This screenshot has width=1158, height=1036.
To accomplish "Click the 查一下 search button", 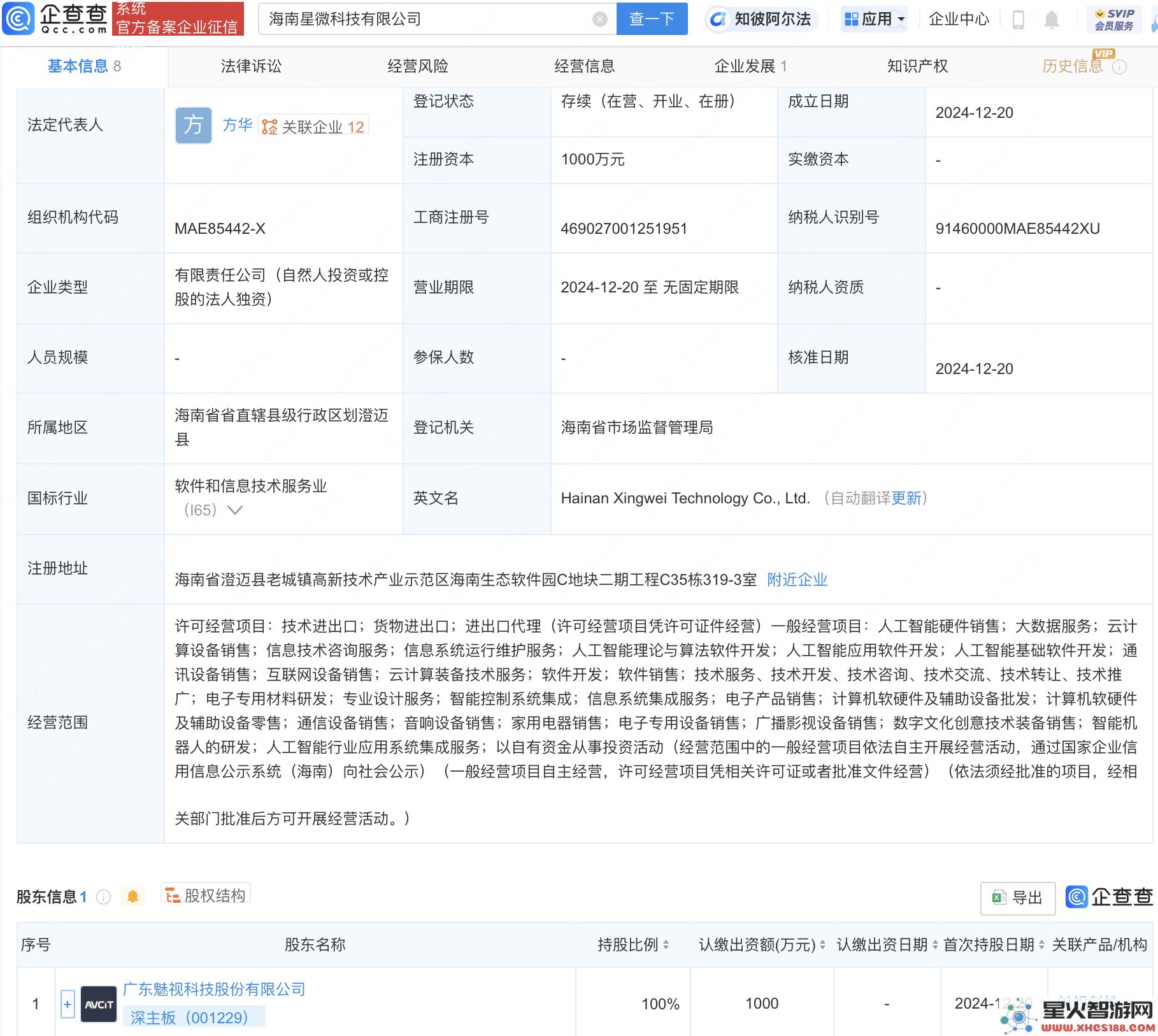I will click(x=652, y=19).
